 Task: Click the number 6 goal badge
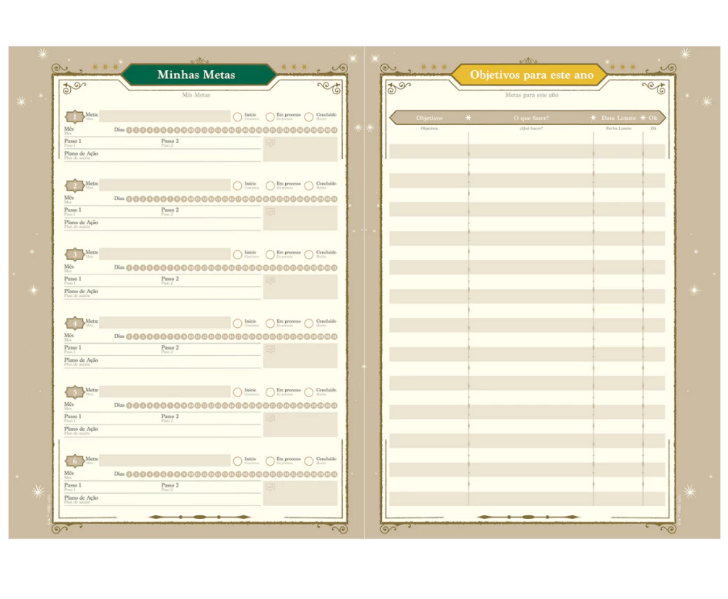(x=75, y=461)
